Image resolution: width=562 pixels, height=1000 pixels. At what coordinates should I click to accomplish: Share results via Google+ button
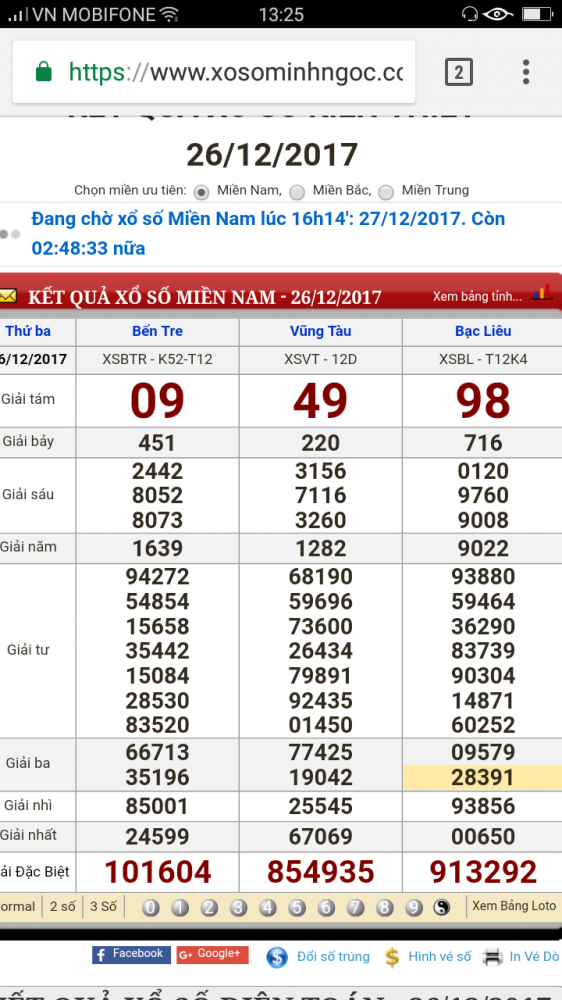pos(212,954)
